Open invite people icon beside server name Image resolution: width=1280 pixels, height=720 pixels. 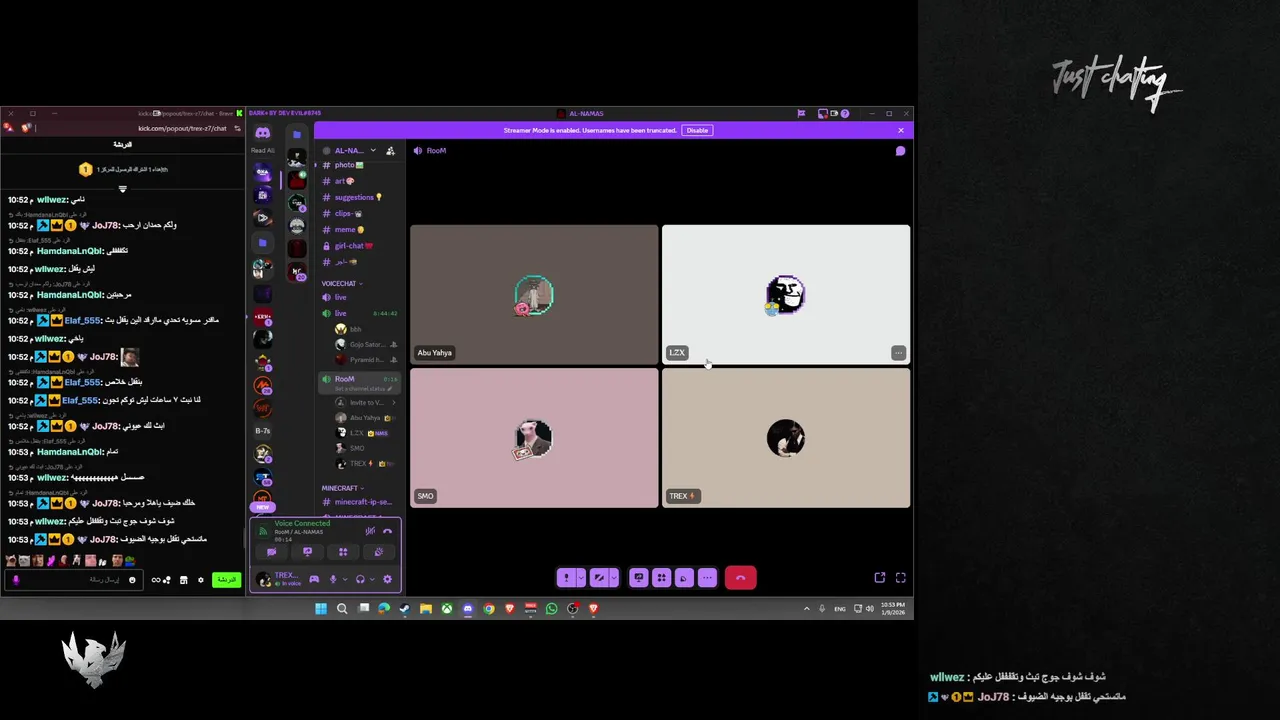[x=390, y=151]
